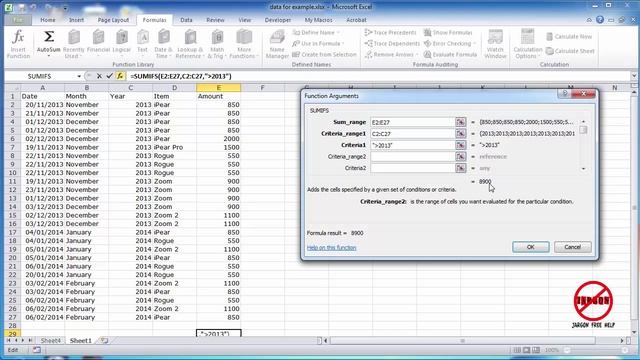Click Remove Arrows

pos(391,54)
